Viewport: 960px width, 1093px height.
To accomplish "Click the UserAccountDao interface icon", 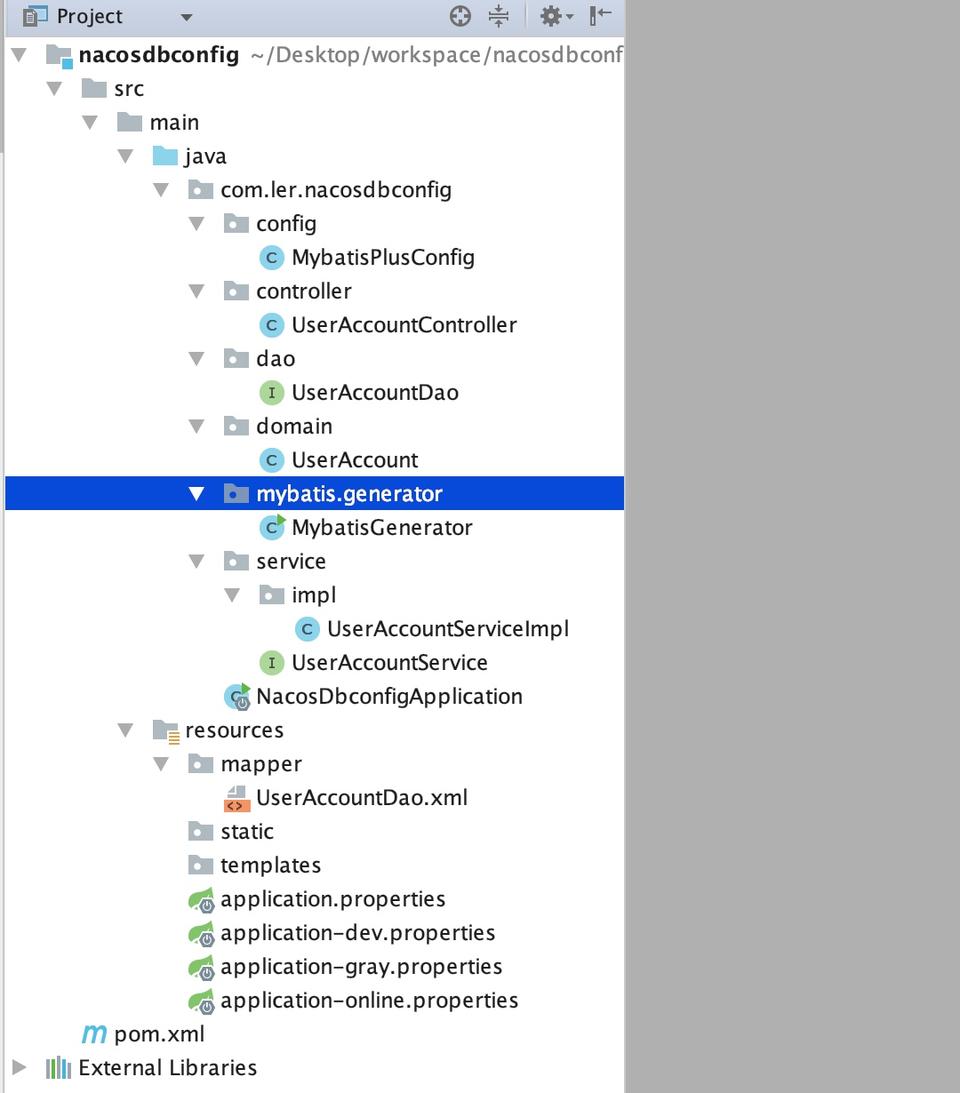I will coord(271,393).
